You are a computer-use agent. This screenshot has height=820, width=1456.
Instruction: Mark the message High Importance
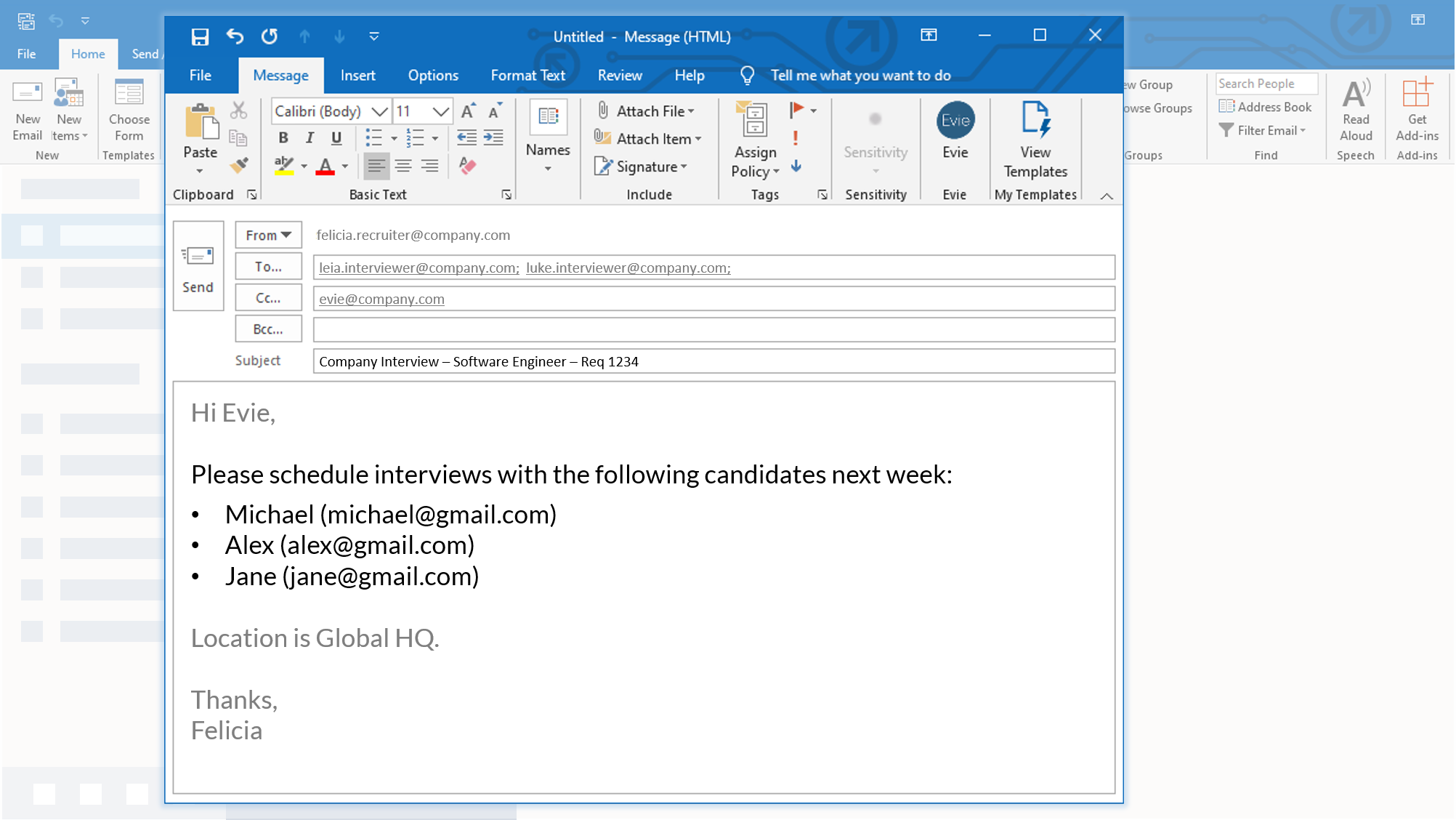pos(796,138)
